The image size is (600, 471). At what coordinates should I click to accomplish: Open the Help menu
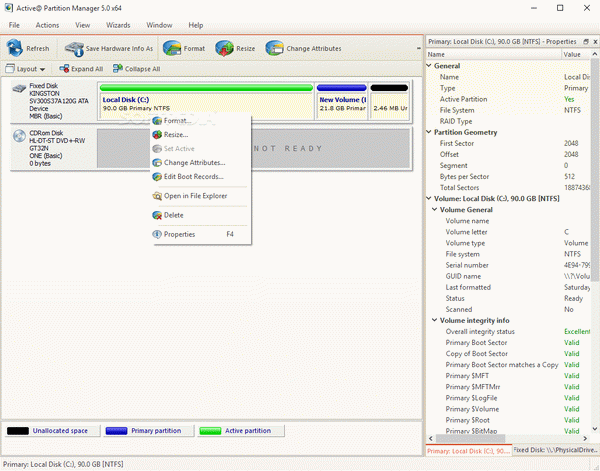point(196,25)
